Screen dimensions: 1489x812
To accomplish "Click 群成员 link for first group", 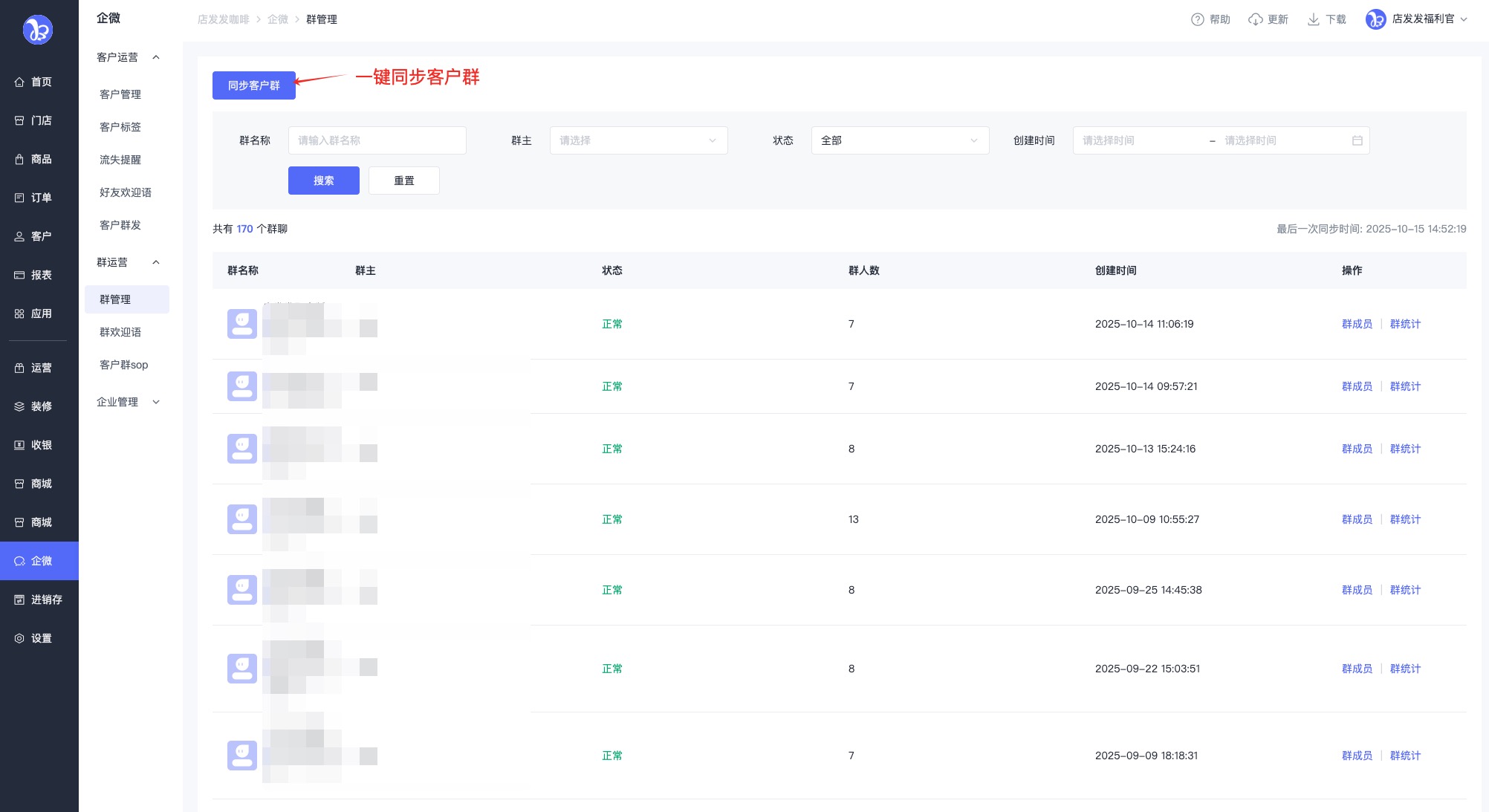I will coord(1357,324).
